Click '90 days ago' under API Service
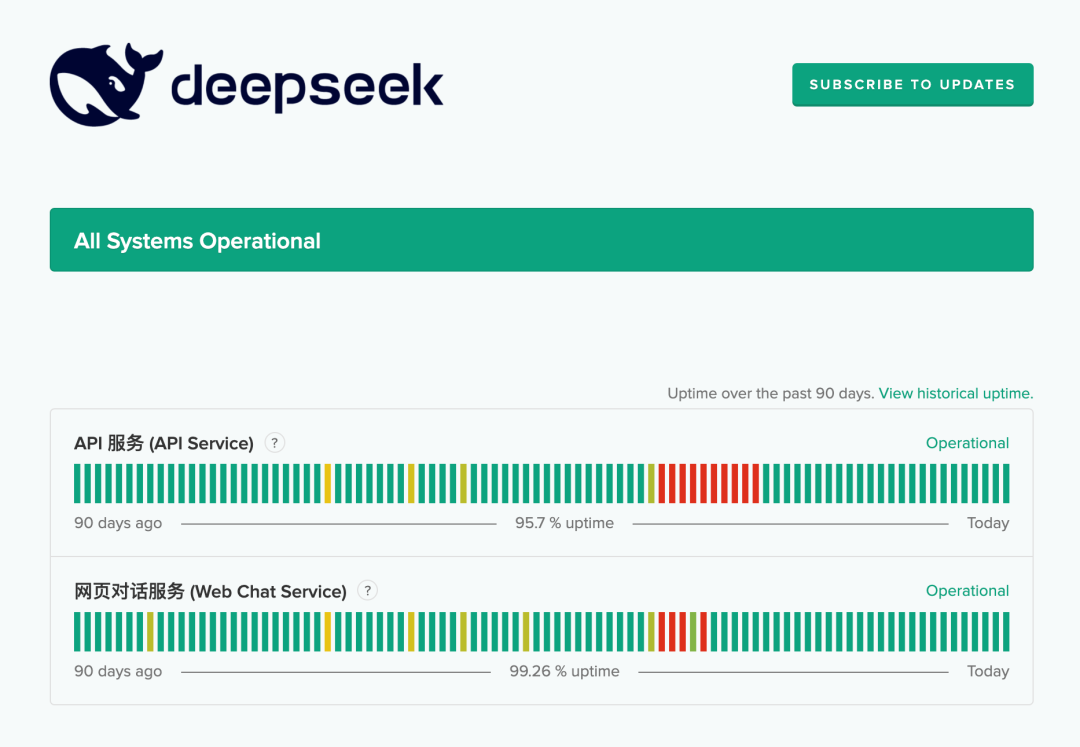The width and height of the screenshot is (1080, 747). (118, 523)
